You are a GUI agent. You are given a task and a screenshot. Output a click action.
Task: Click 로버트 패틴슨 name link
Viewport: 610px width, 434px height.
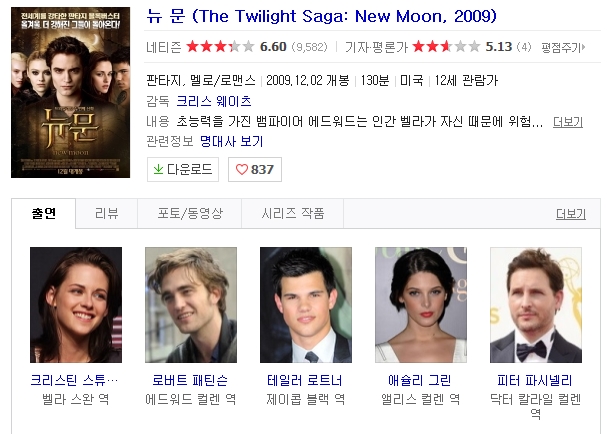(x=190, y=380)
